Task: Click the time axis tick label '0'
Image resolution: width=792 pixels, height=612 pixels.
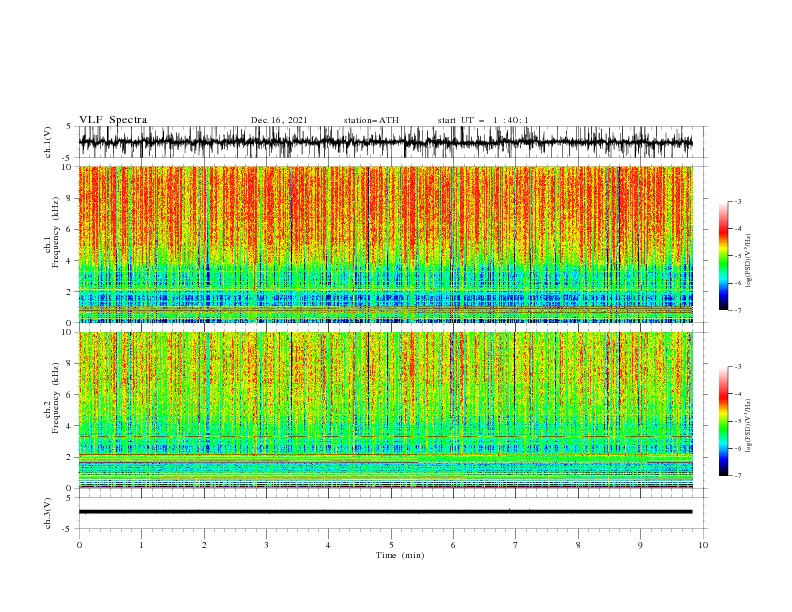Action: 79,545
